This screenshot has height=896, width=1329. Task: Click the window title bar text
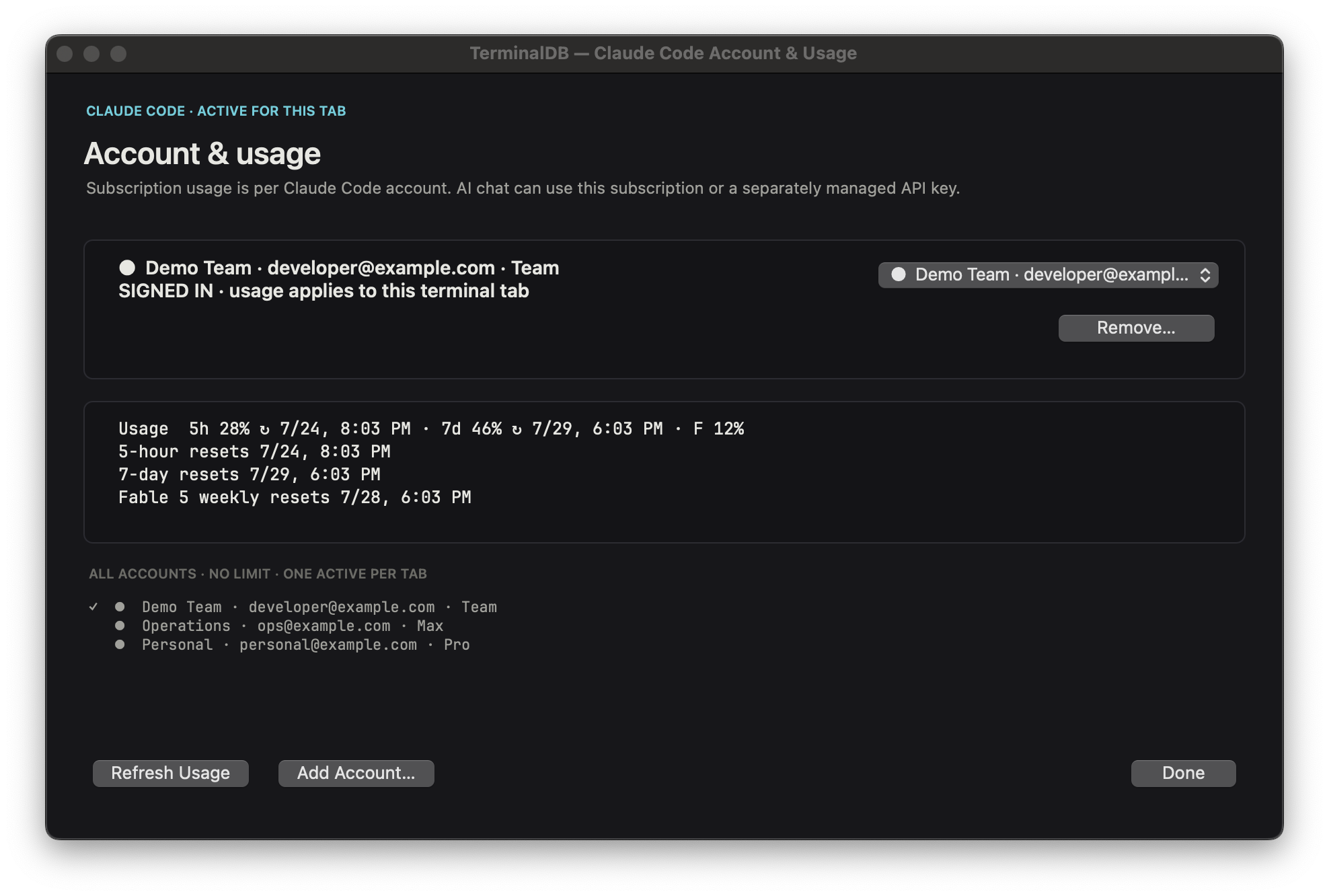tap(663, 53)
